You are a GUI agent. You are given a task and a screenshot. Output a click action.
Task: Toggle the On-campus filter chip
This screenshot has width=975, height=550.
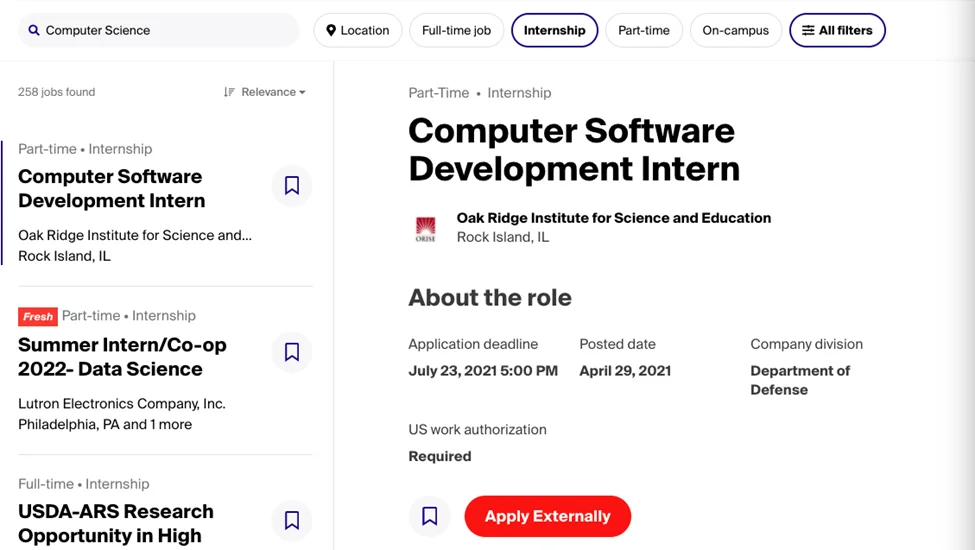[x=735, y=31]
